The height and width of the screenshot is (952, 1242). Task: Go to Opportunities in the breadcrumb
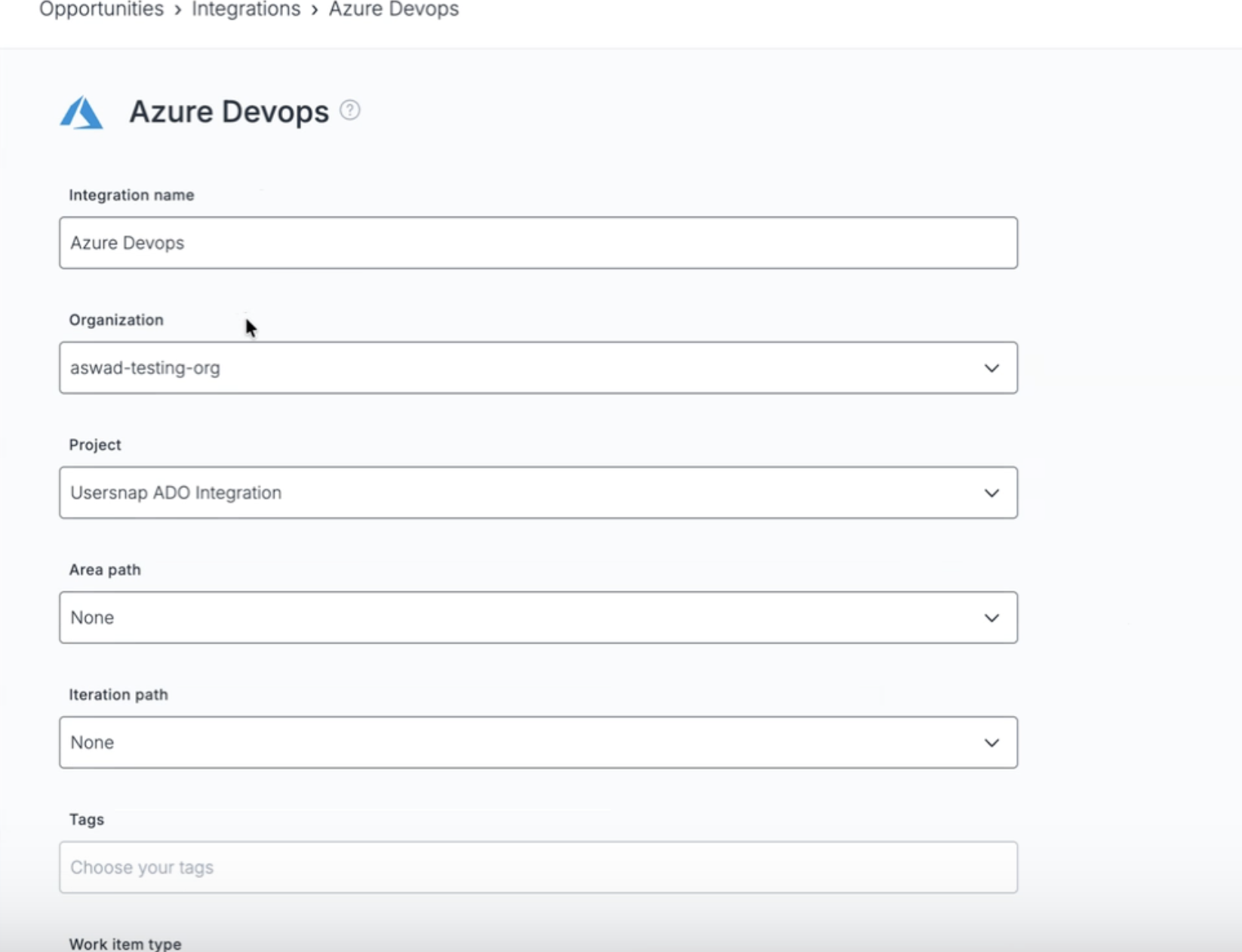[101, 9]
